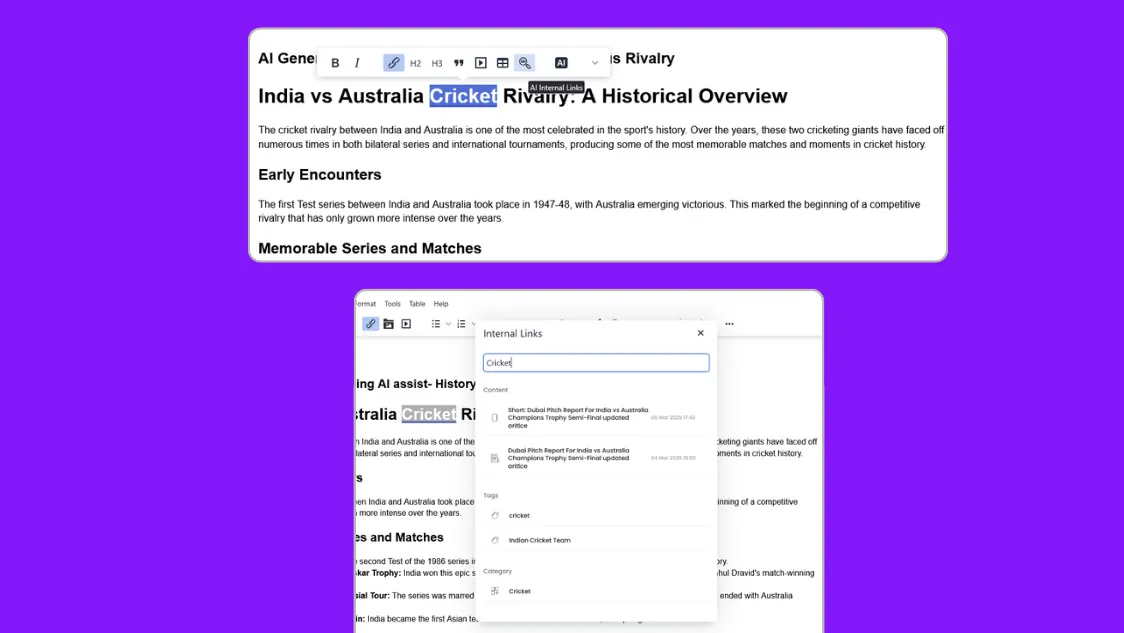Click the Category section label
This screenshot has height=633, width=1124.
497,571
